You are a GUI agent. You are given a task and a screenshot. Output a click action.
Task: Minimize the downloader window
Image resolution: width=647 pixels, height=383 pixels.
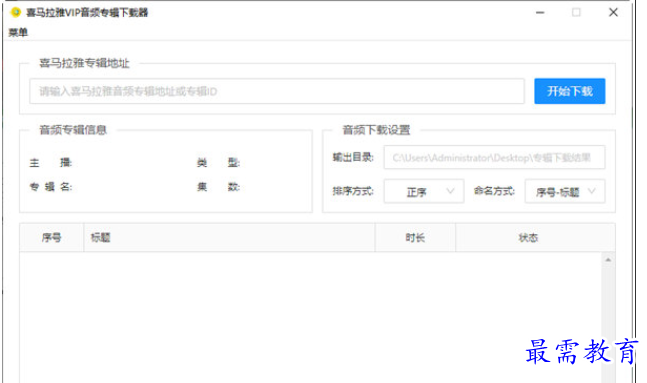tap(540, 12)
